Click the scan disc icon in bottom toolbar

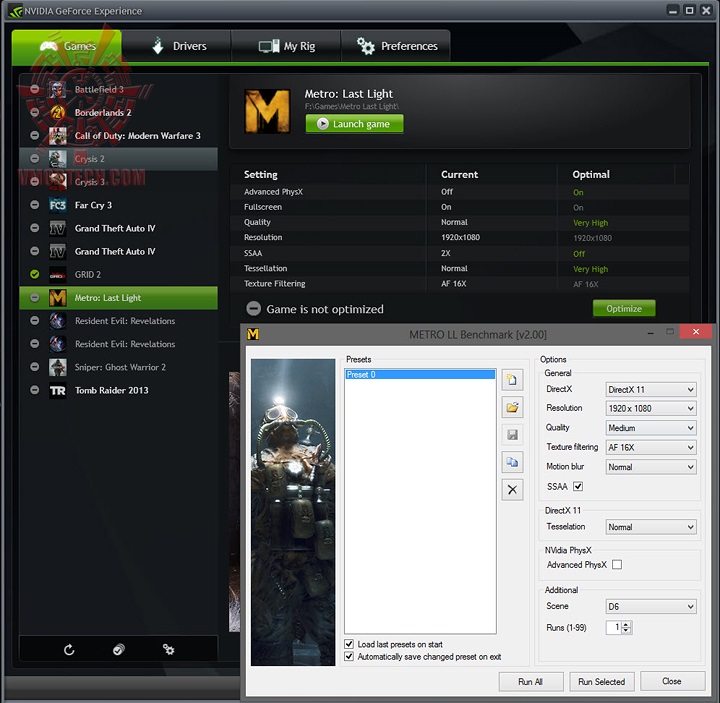pyautogui.click(x=118, y=649)
